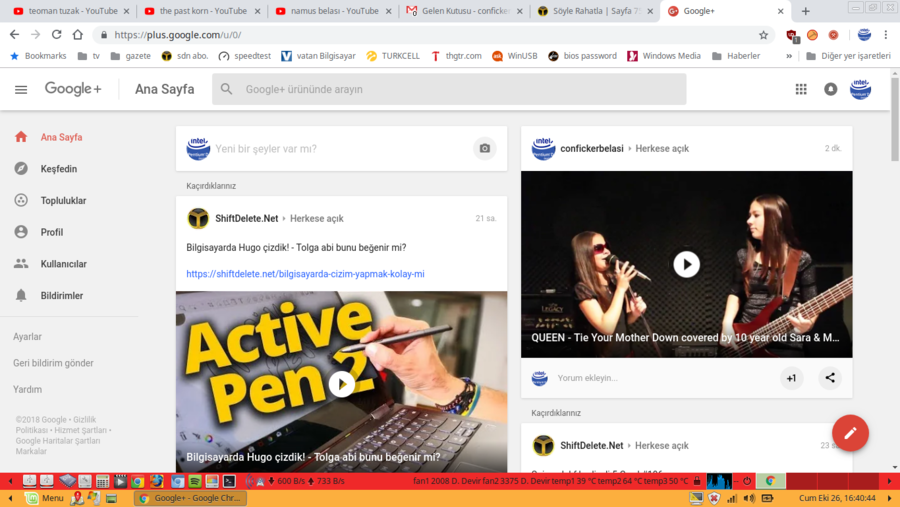Open the Haberler bookmarks folder
The width and height of the screenshot is (900, 507).
(736, 56)
